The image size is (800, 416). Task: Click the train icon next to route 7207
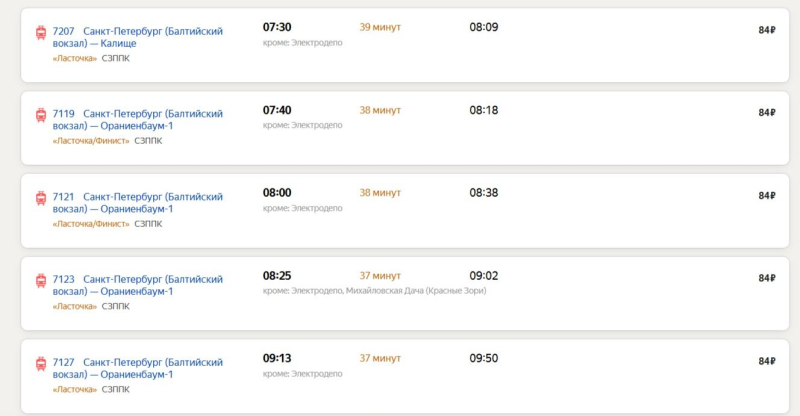[41, 32]
